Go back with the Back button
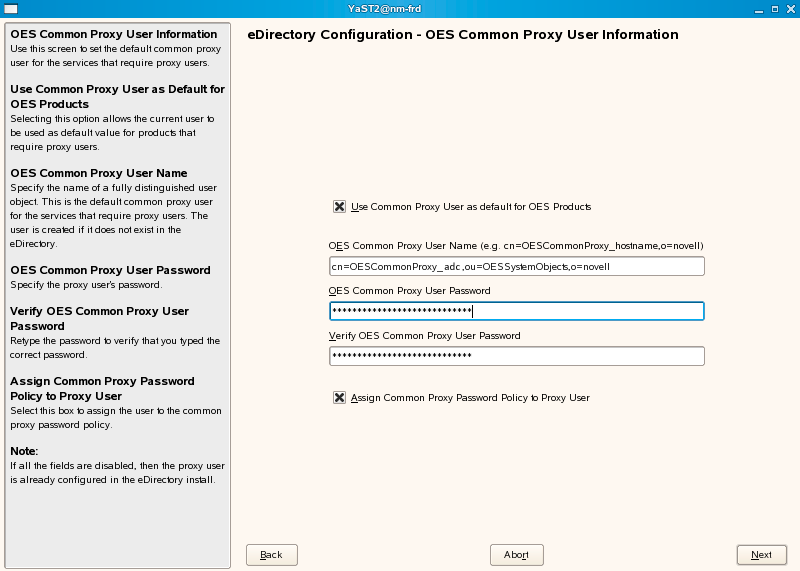The width and height of the screenshot is (800, 571). 271,555
